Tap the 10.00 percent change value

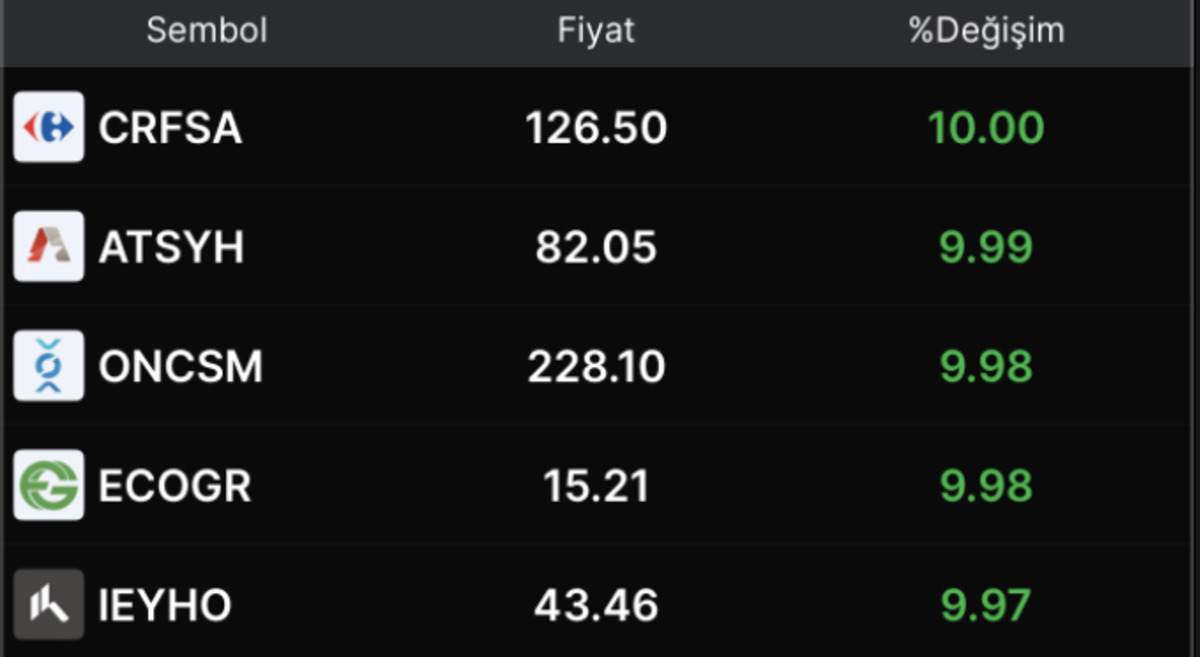(x=986, y=128)
